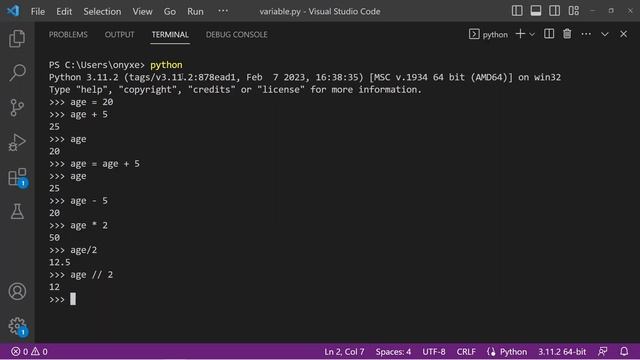The image size is (640, 360).
Task: Open the File menu
Action: tap(38, 11)
